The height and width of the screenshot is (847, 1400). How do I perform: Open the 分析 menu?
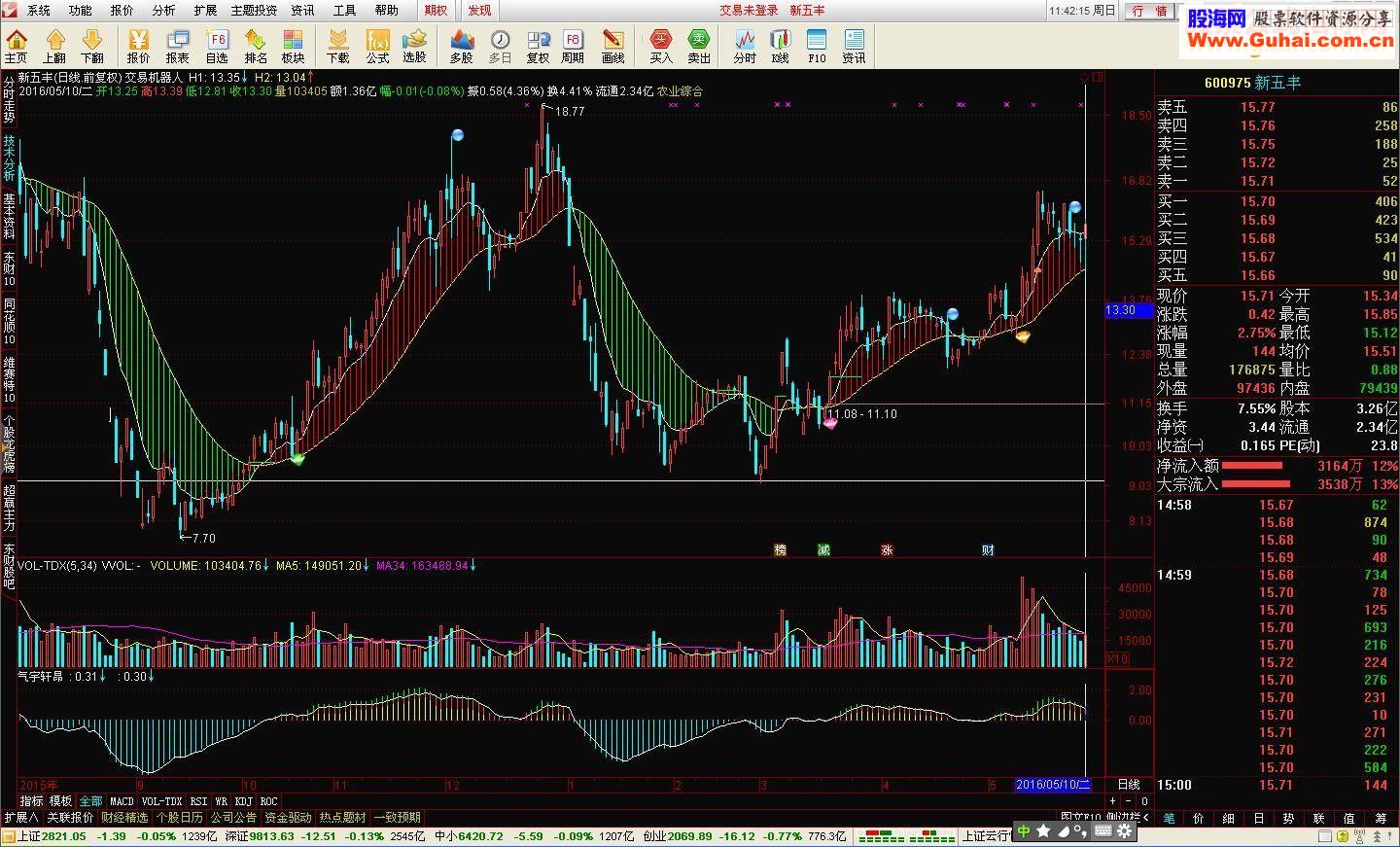[163, 10]
